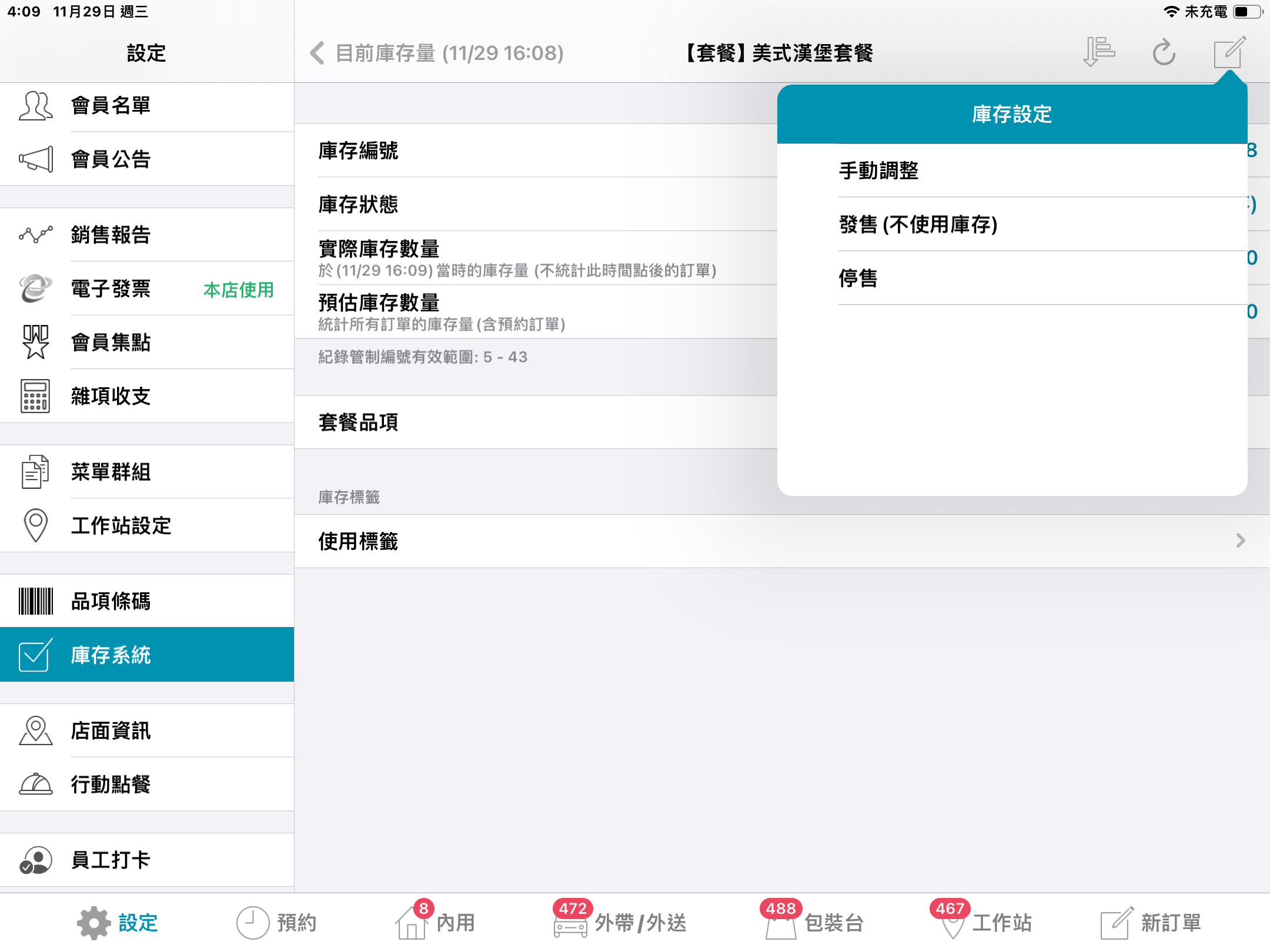
Task: Switch to the 外帶/外送 tab label
Action: (x=641, y=923)
